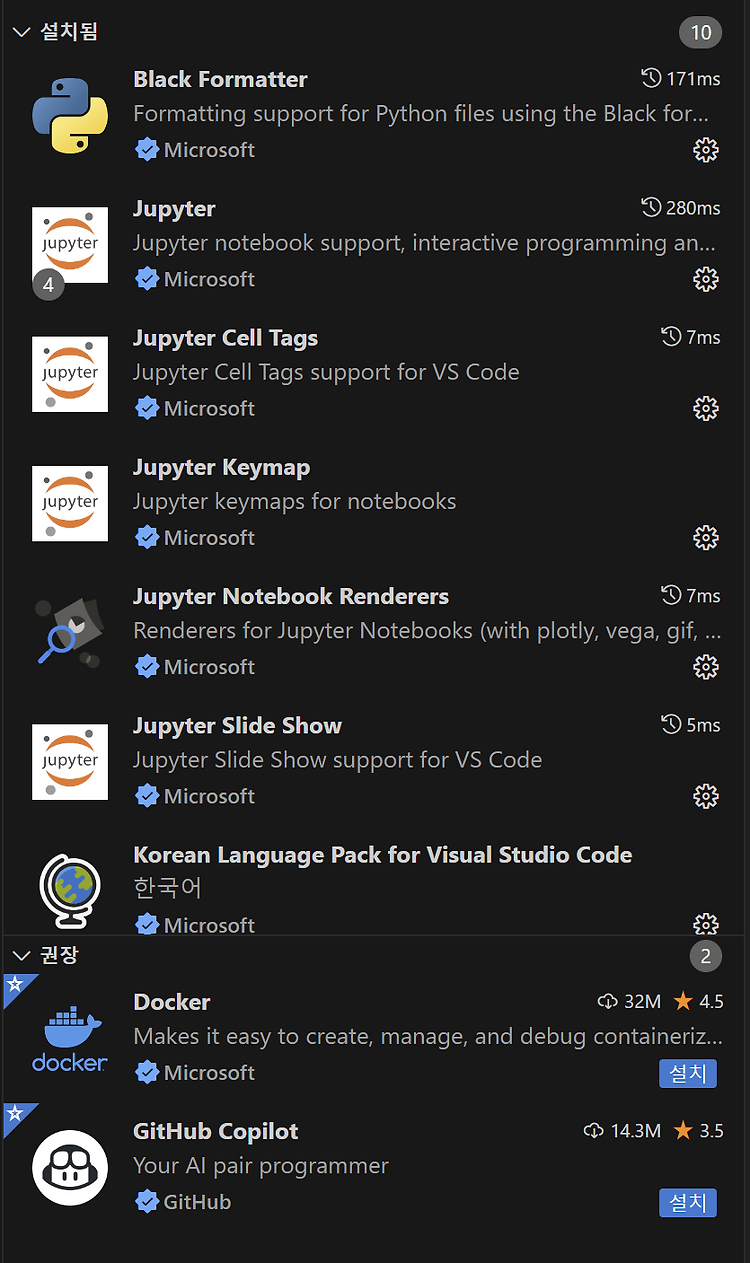This screenshot has width=750, height=1263.
Task: Open Black Formatter manage gear
Action: (706, 150)
